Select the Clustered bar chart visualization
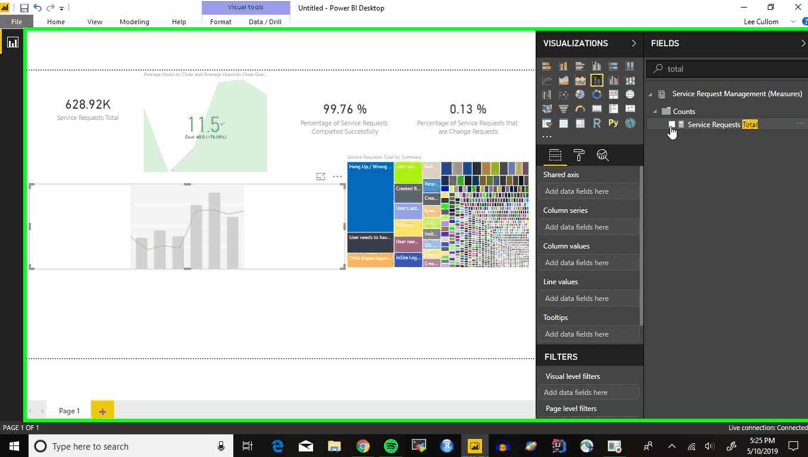The image size is (808, 457). click(580, 66)
